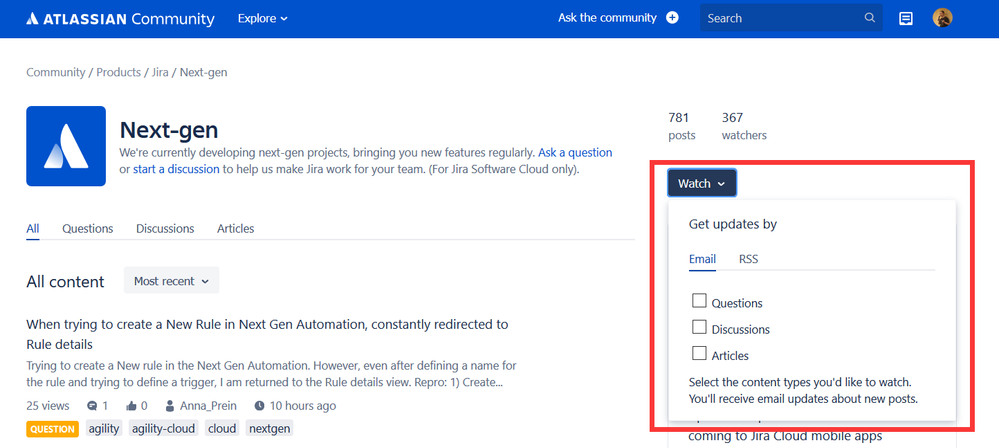Check the Discussions checkbox
The image size is (999, 448).
[700, 327]
